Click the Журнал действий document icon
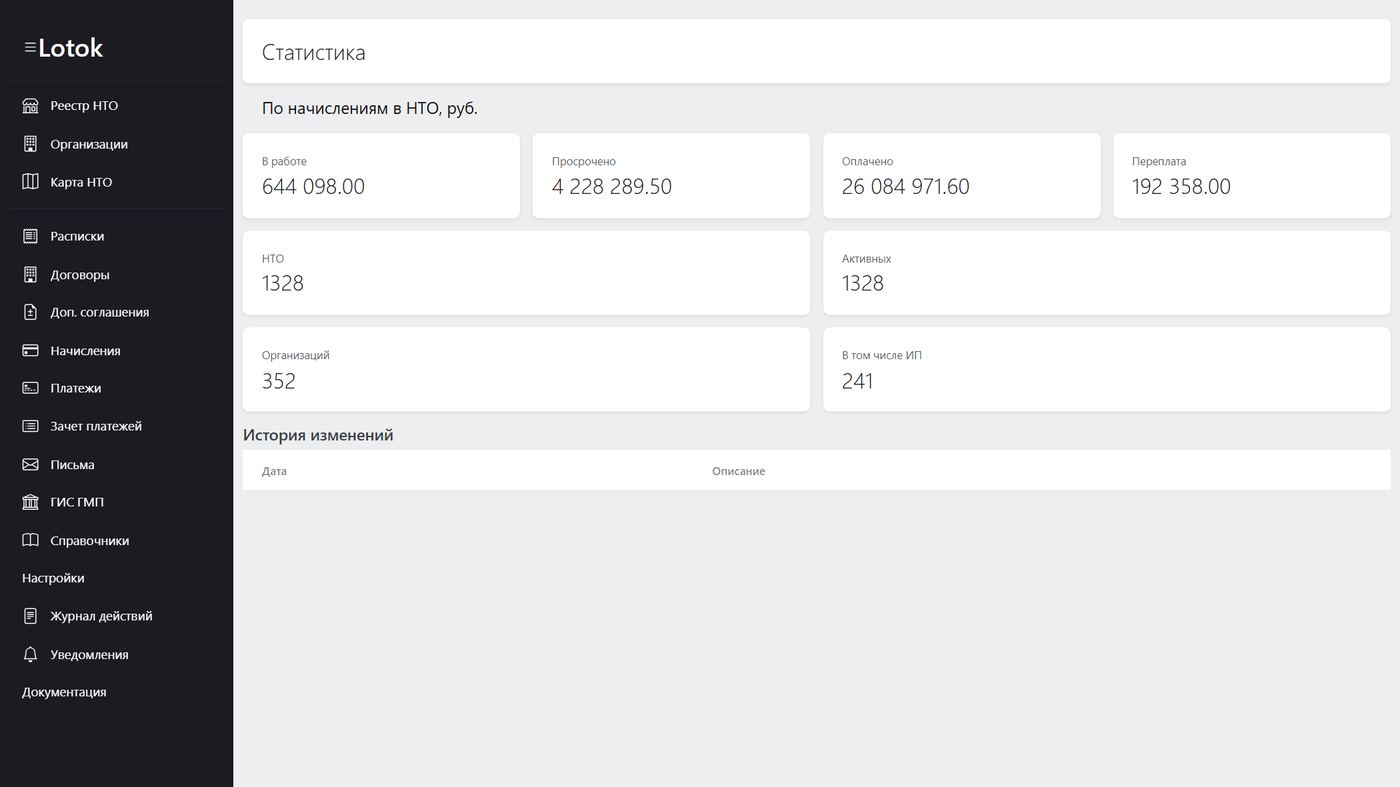Image resolution: width=1400 pixels, height=787 pixels. coord(30,616)
